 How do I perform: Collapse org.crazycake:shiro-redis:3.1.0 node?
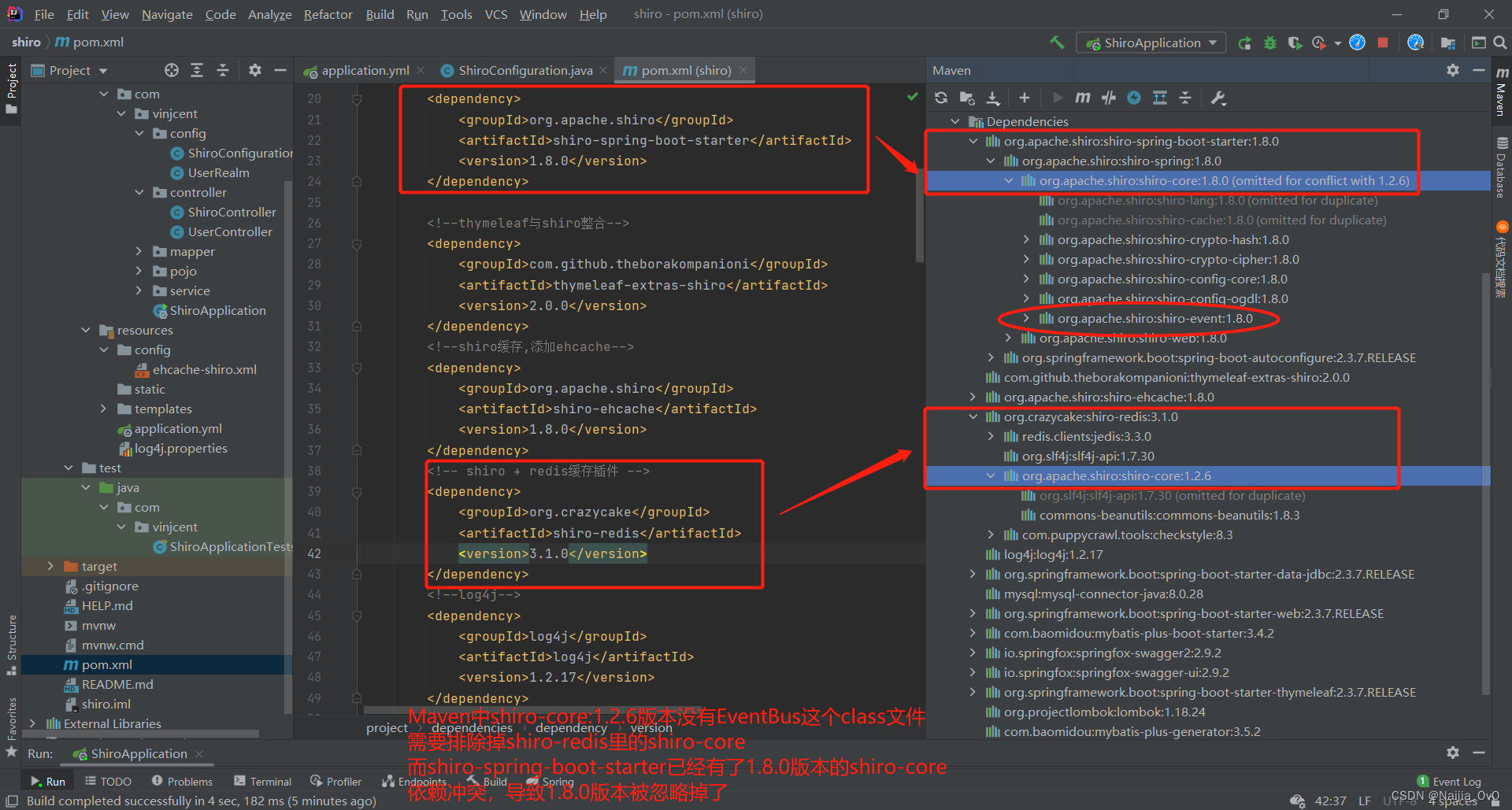[x=973, y=417]
